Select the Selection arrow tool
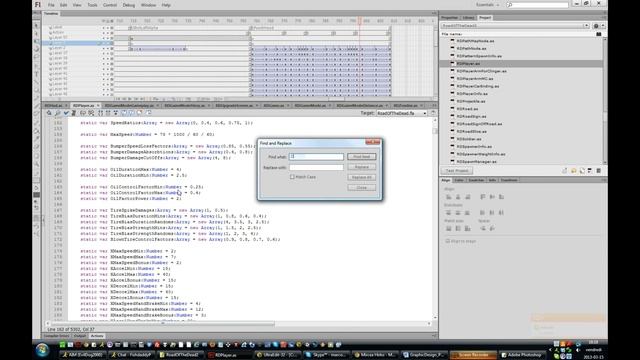640x360 pixels. [x=37, y=25]
